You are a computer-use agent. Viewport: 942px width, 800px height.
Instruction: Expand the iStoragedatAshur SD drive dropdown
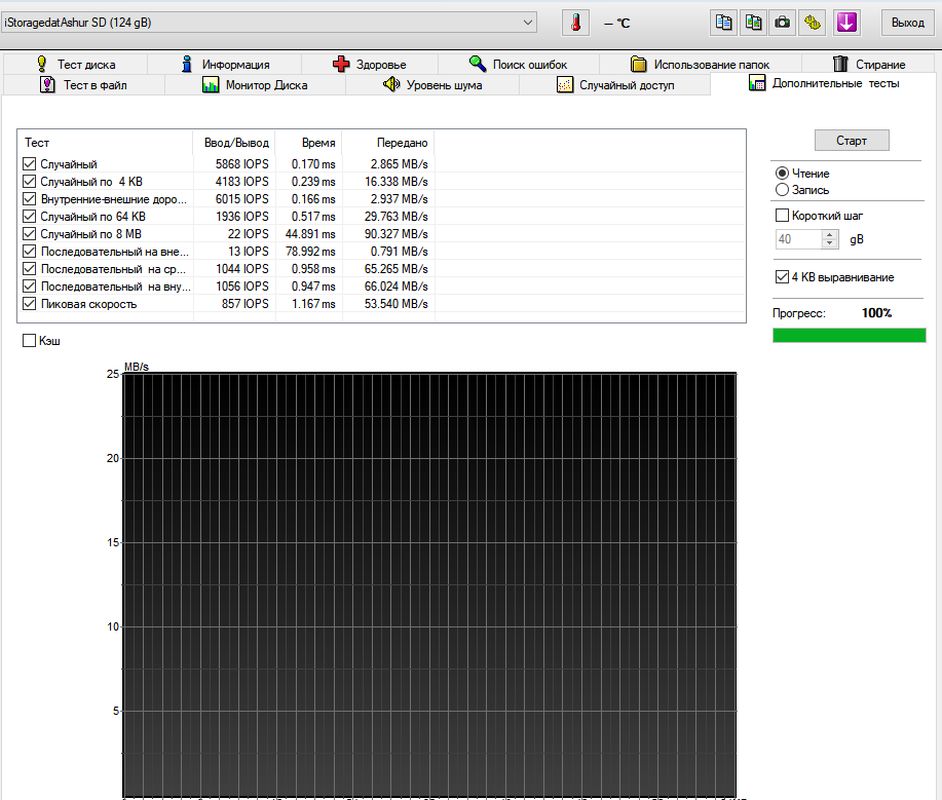tap(528, 22)
